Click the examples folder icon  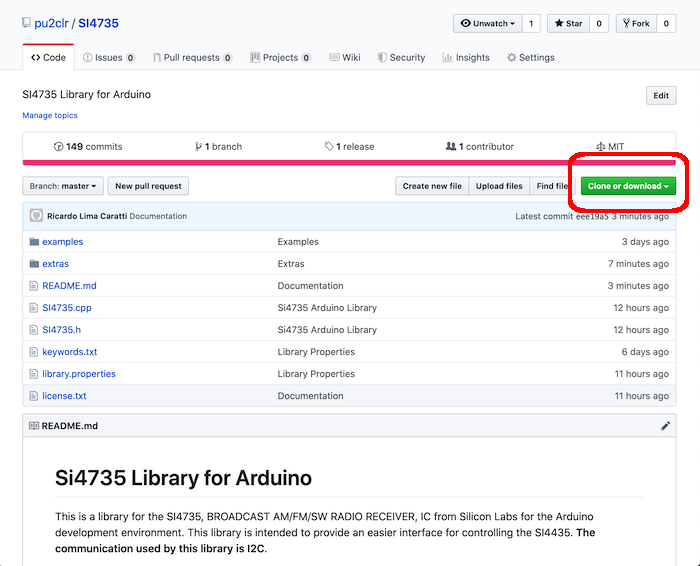34,241
